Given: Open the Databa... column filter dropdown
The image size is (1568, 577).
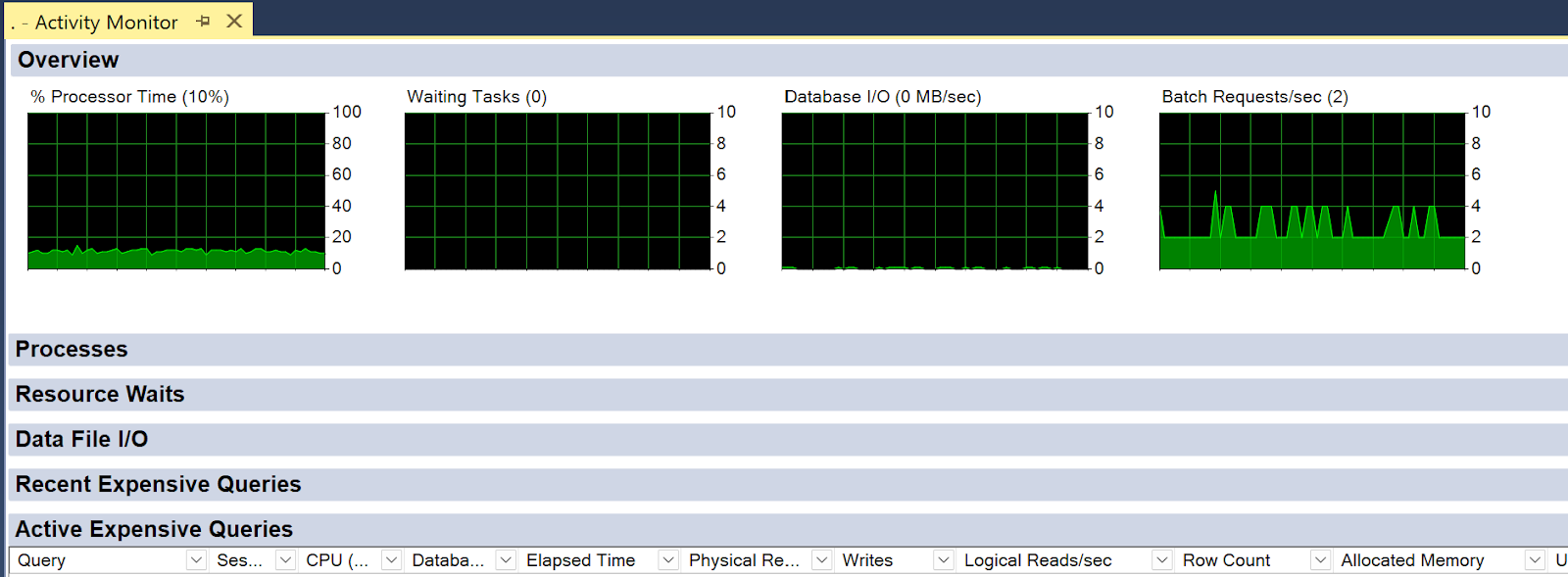Looking at the screenshot, I should click(506, 560).
